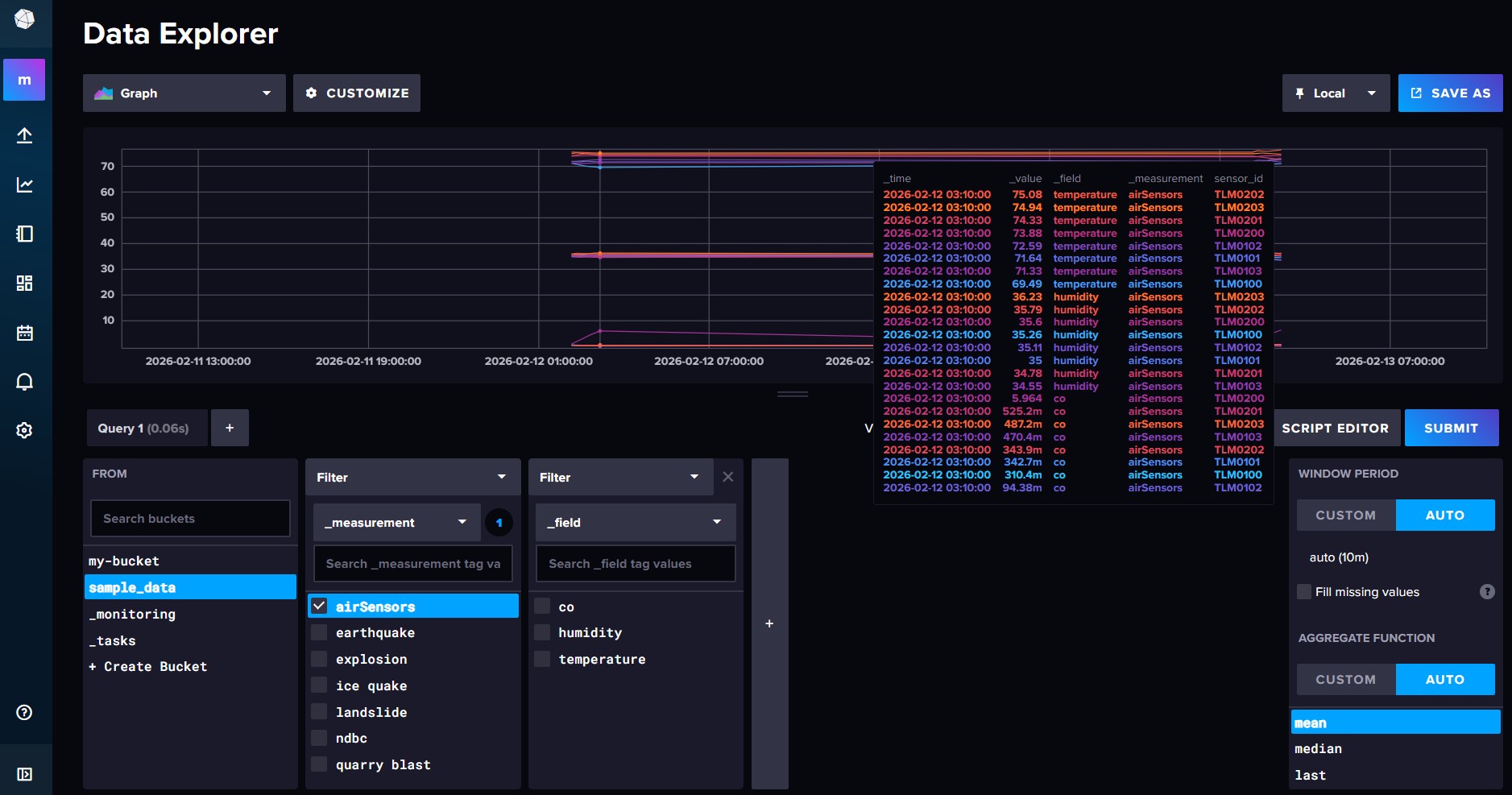The height and width of the screenshot is (795, 1512).
Task: Type in the Search buckets field
Action: (x=189, y=518)
